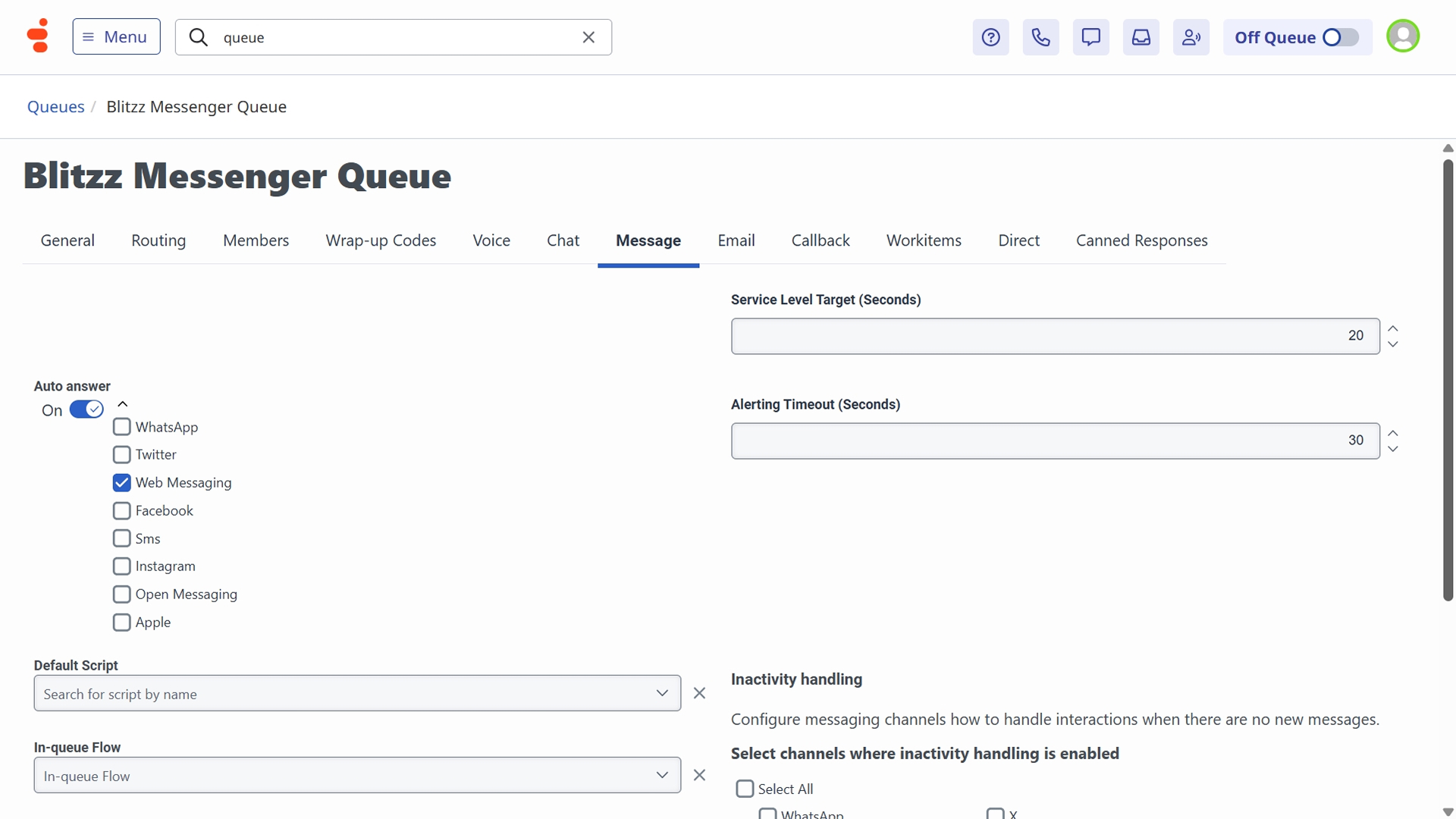
Task: Open the inbox tray icon
Action: point(1141,37)
